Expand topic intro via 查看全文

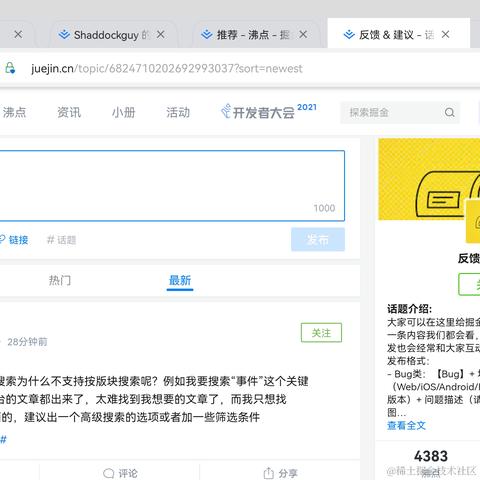click(x=407, y=425)
